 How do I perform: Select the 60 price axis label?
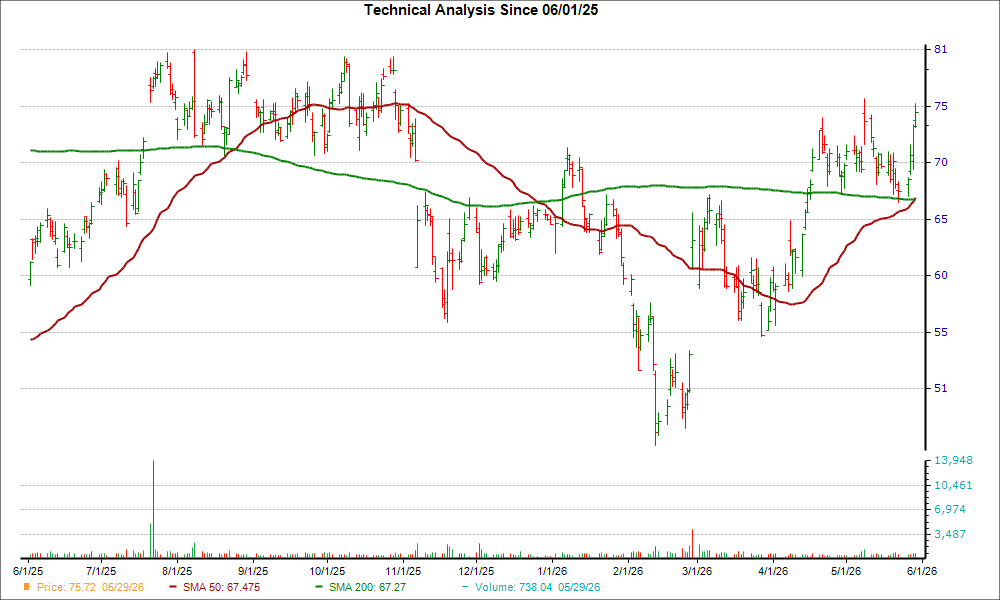941,275
